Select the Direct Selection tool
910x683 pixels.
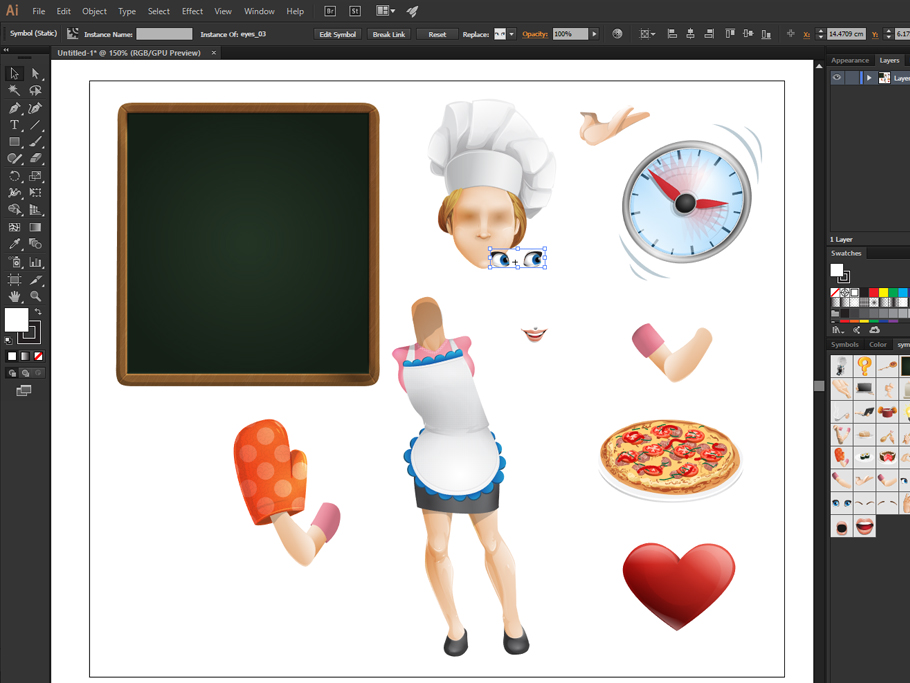pos(36,74)
